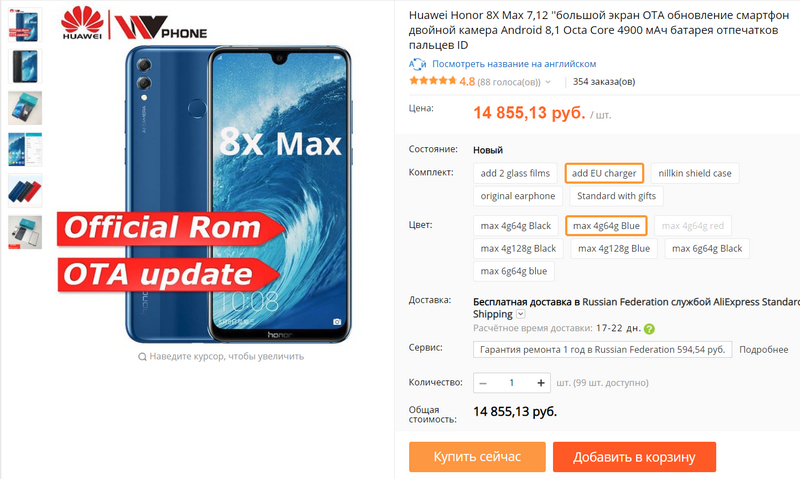Open the shipping method dropdown
The height and width of the screenshot is (479, 800).
(520, 314)
